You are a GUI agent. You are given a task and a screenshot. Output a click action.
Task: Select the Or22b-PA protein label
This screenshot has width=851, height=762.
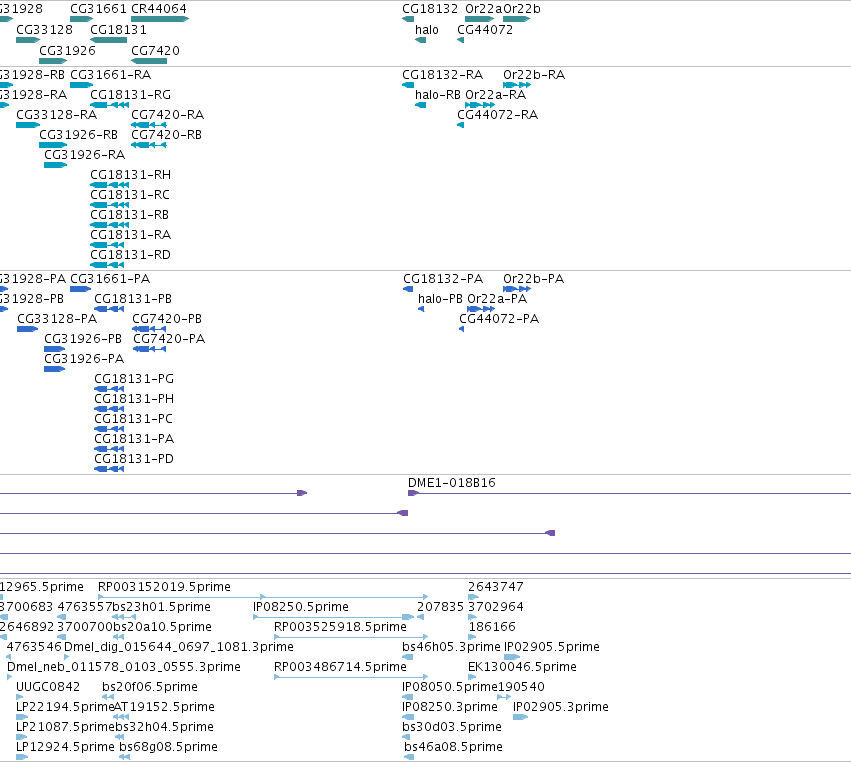(x=534, y=279)
